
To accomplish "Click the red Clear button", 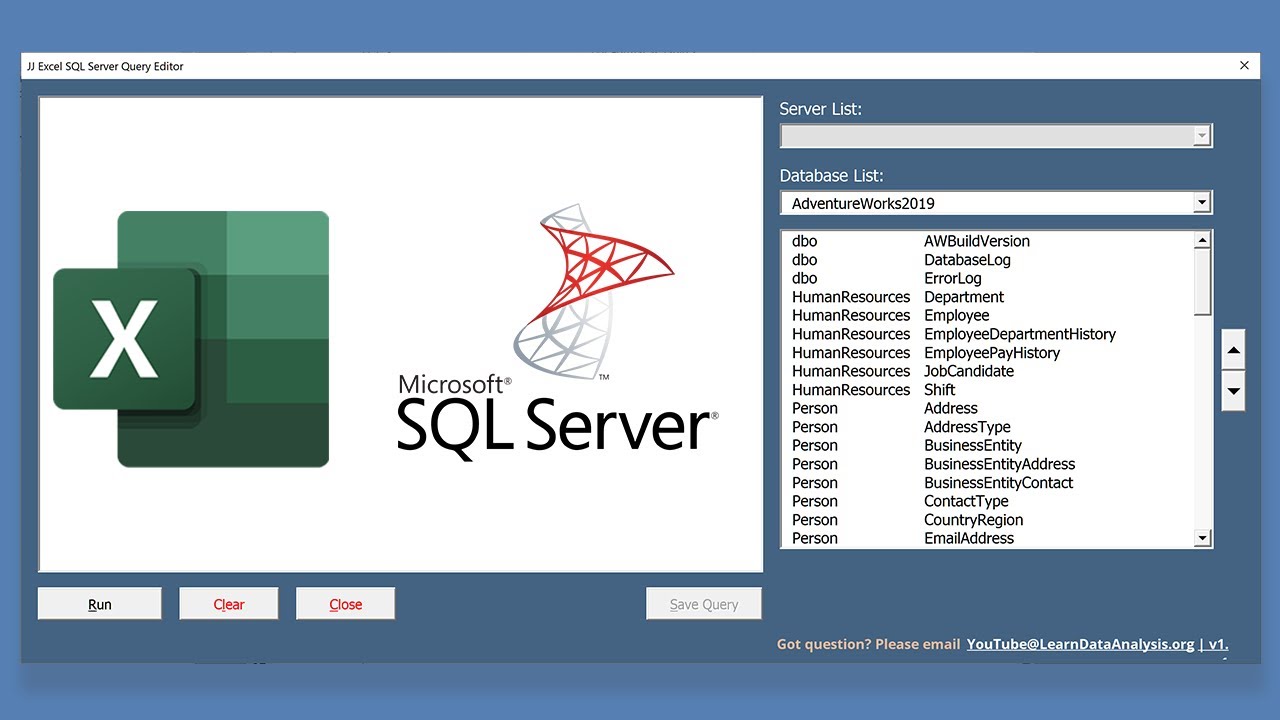I will [x=229, y=604].
